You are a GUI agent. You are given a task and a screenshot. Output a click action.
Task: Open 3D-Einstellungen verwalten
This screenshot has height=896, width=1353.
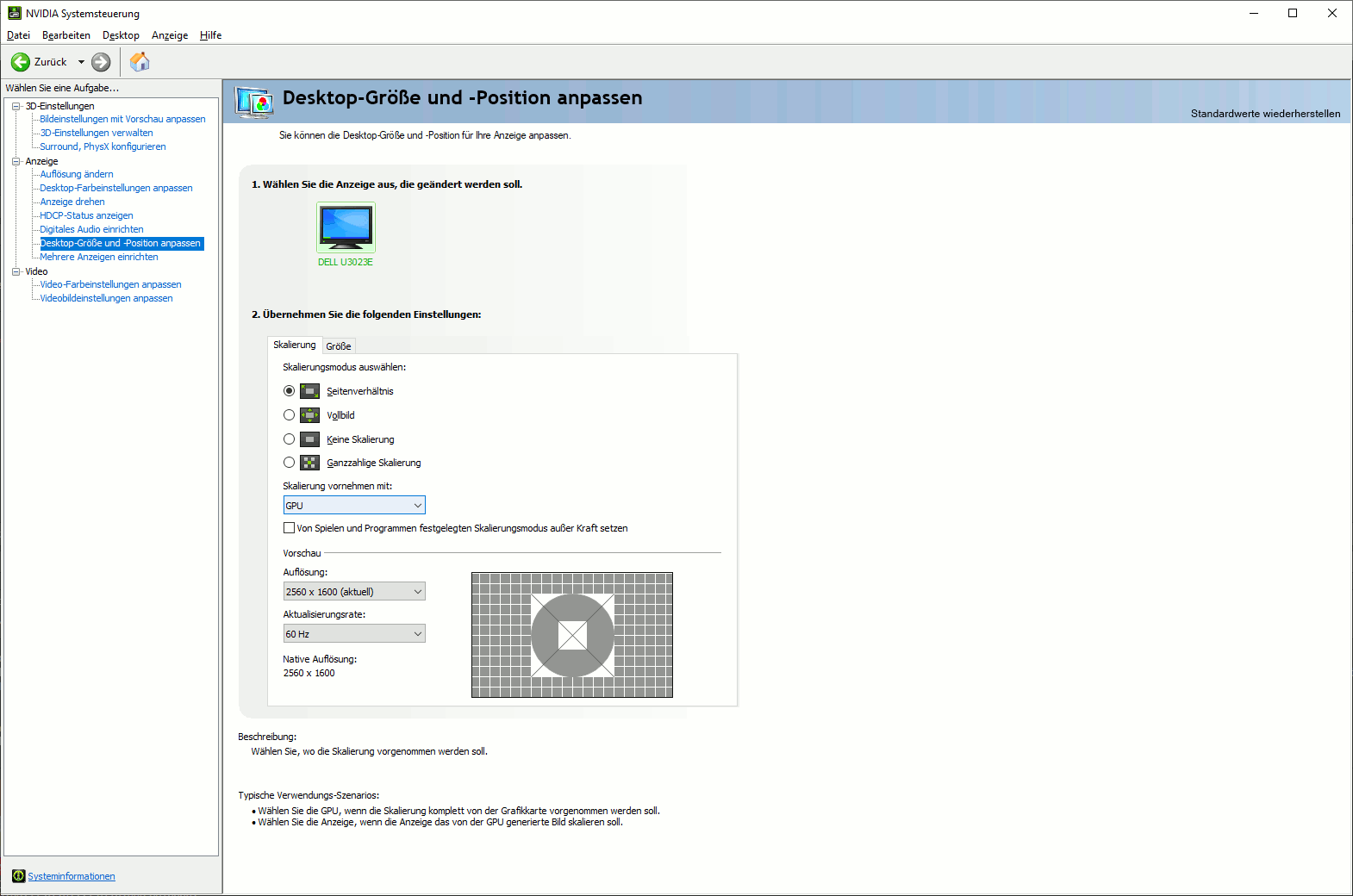pyautogui.click(x=97, y=133)
